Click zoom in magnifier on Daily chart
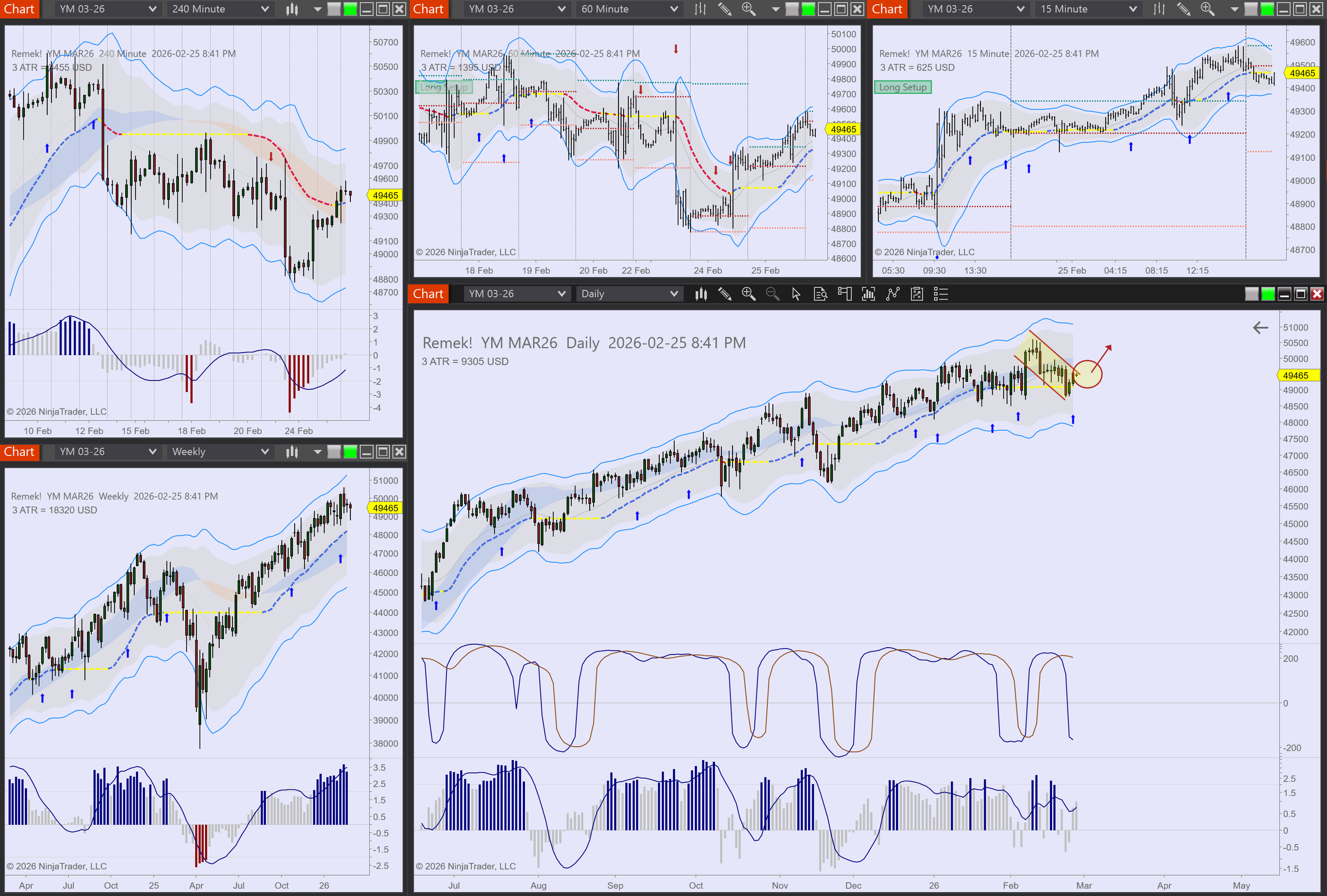 click(748, 294)
